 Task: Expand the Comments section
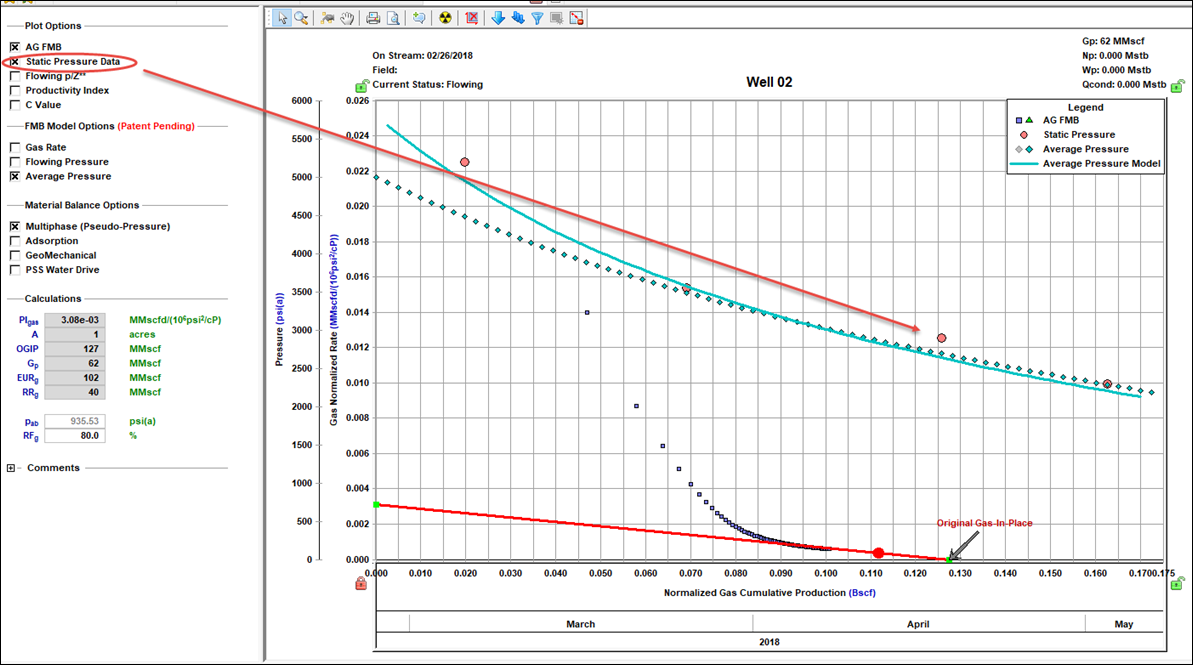click(x=11, y=468)
